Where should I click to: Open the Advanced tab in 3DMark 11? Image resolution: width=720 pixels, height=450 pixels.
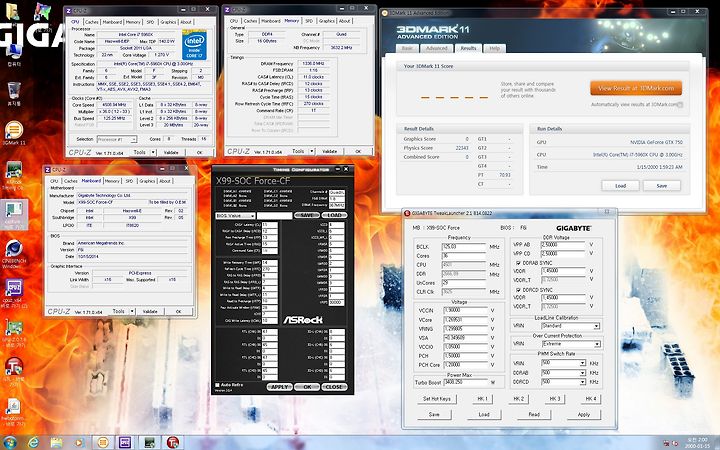[x=436, y=48]
